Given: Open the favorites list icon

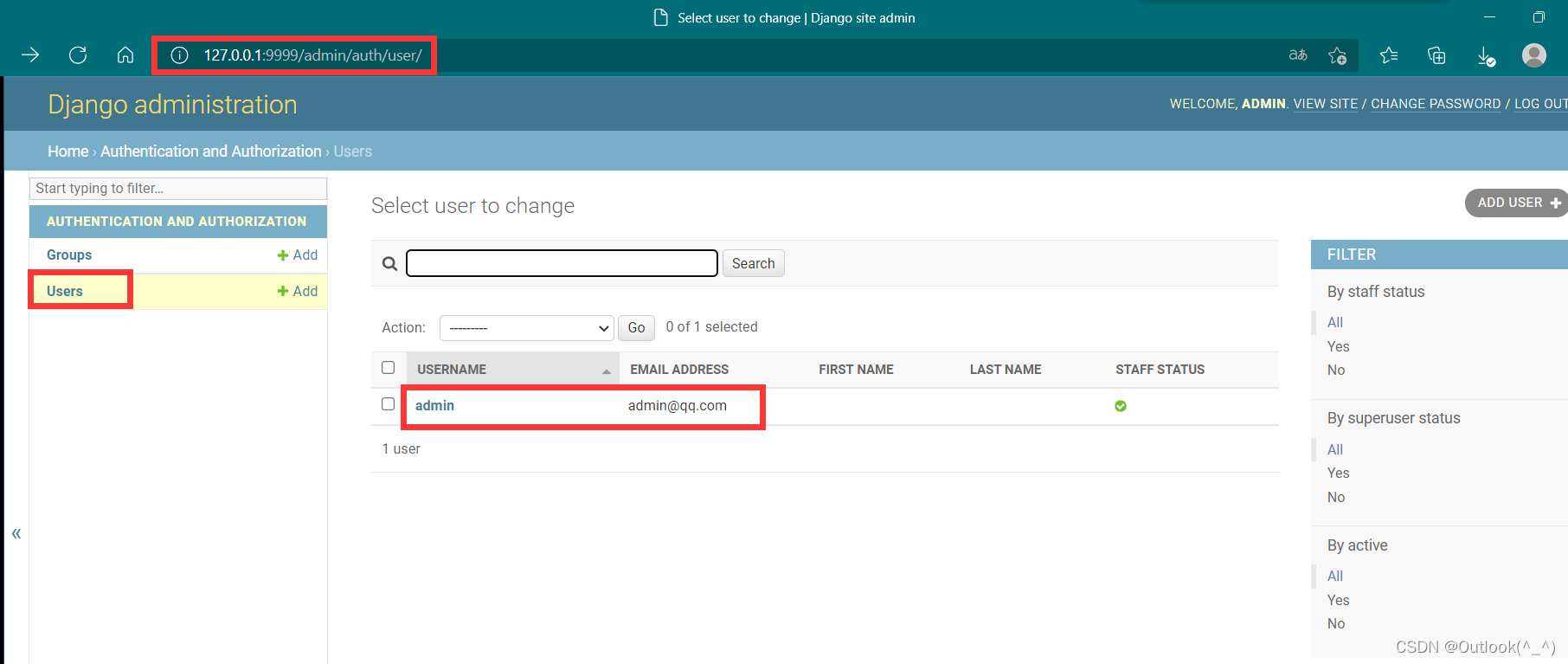Looking at the screenshot, I should (1389, 55).
